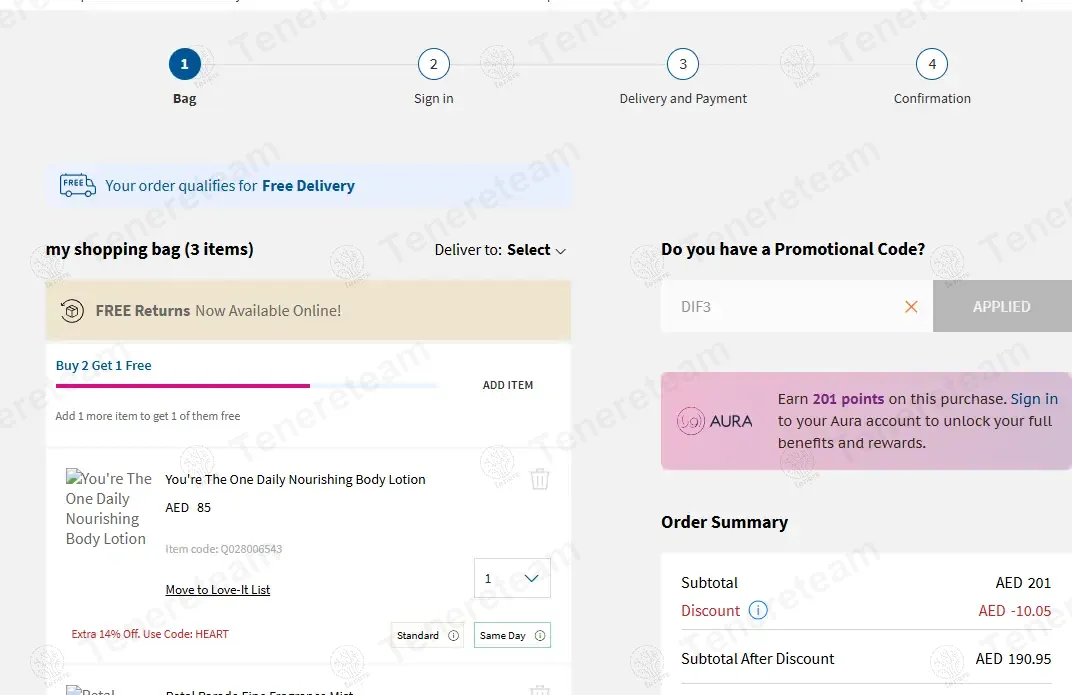Viewport: 1072px width, 695px height.
Task: Remove the DIF3 promo code with the X
Action: click(911, 307)
